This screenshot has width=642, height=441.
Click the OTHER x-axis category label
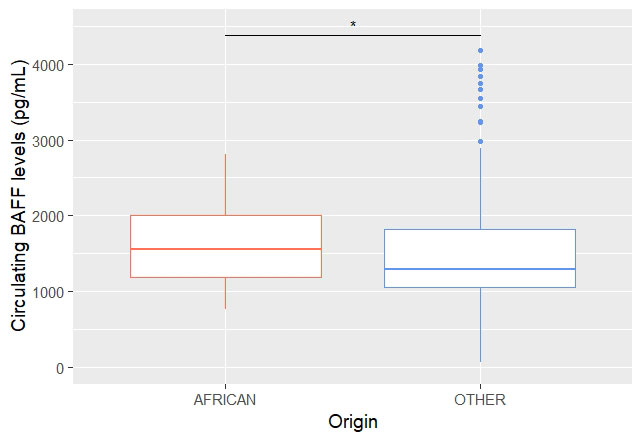coord(481,400)
